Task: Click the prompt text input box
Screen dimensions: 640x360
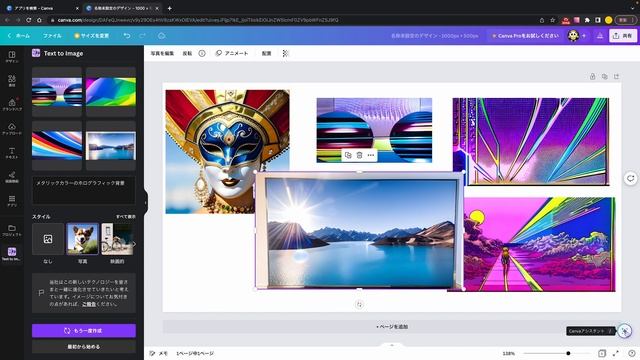Action: (x=84, y=190)
